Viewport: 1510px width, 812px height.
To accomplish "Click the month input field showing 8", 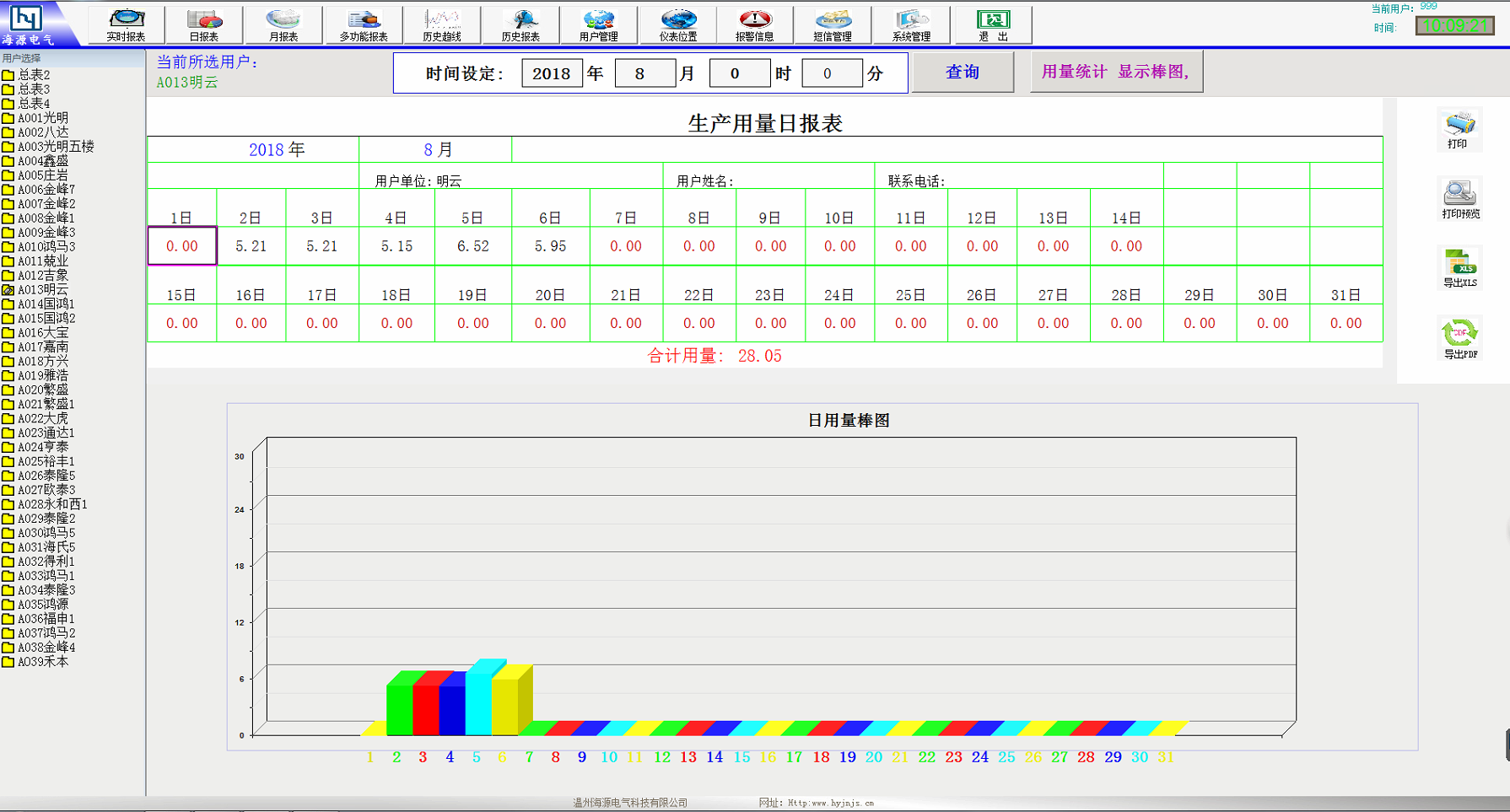I will point(644,73).
